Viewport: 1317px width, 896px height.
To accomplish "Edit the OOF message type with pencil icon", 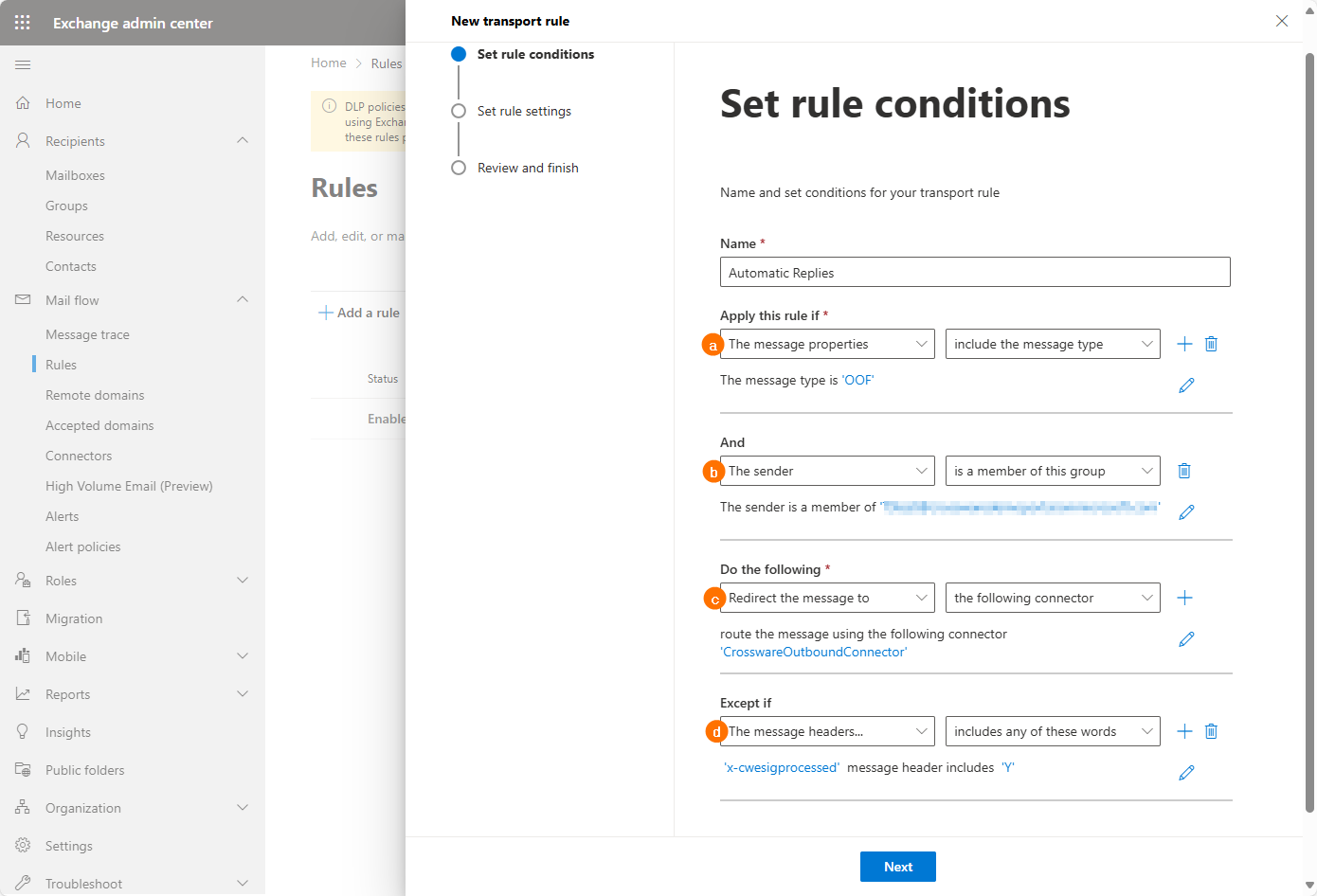I will tap(1186, 385).
